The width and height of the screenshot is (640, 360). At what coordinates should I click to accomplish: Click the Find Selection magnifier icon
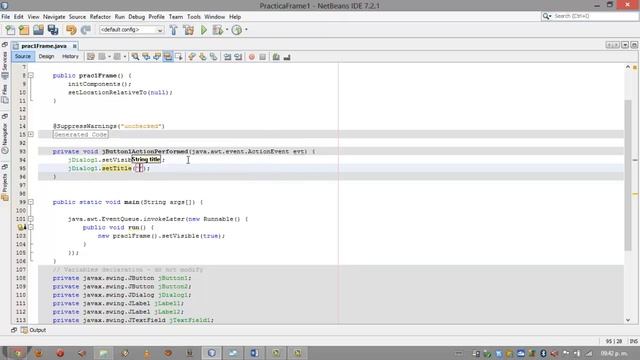135,57
